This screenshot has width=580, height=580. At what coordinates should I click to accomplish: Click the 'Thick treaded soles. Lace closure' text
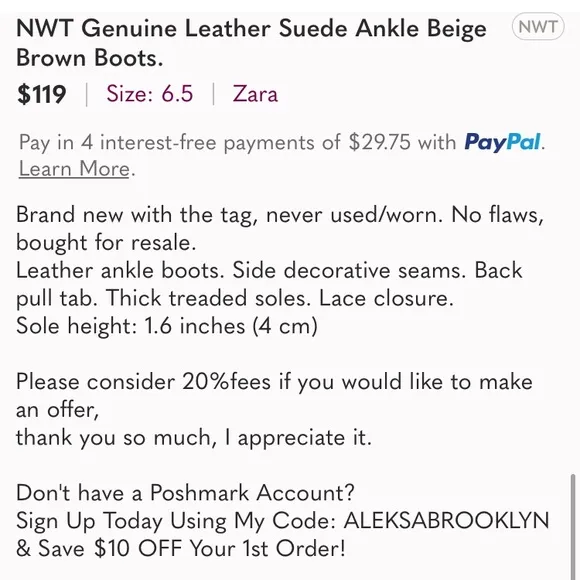[280, 298]
